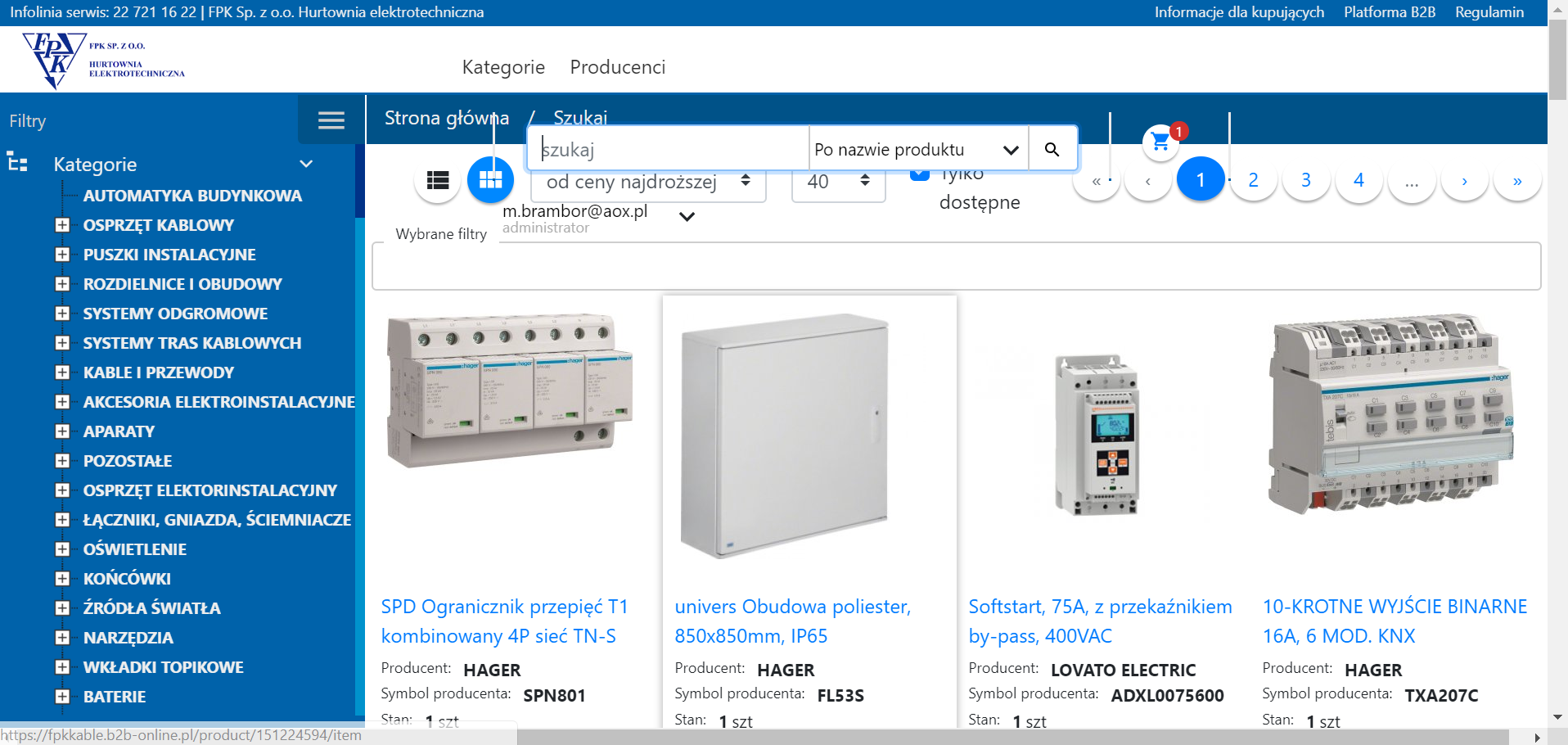Switch to grid view layout
Screen dimensions: 1568x745
coord(490,180)
